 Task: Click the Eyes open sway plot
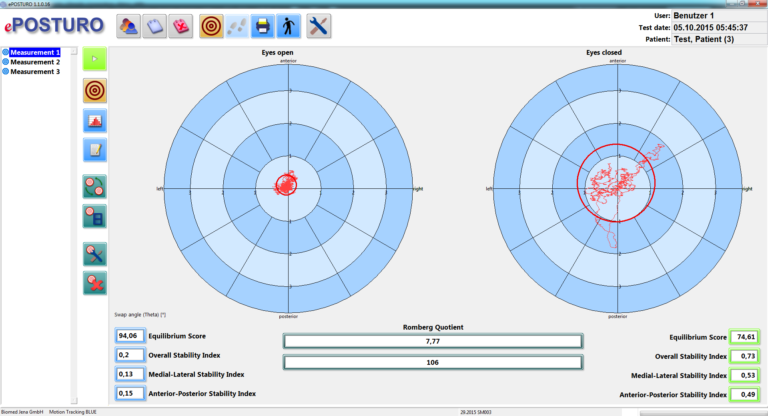[291, 187]
